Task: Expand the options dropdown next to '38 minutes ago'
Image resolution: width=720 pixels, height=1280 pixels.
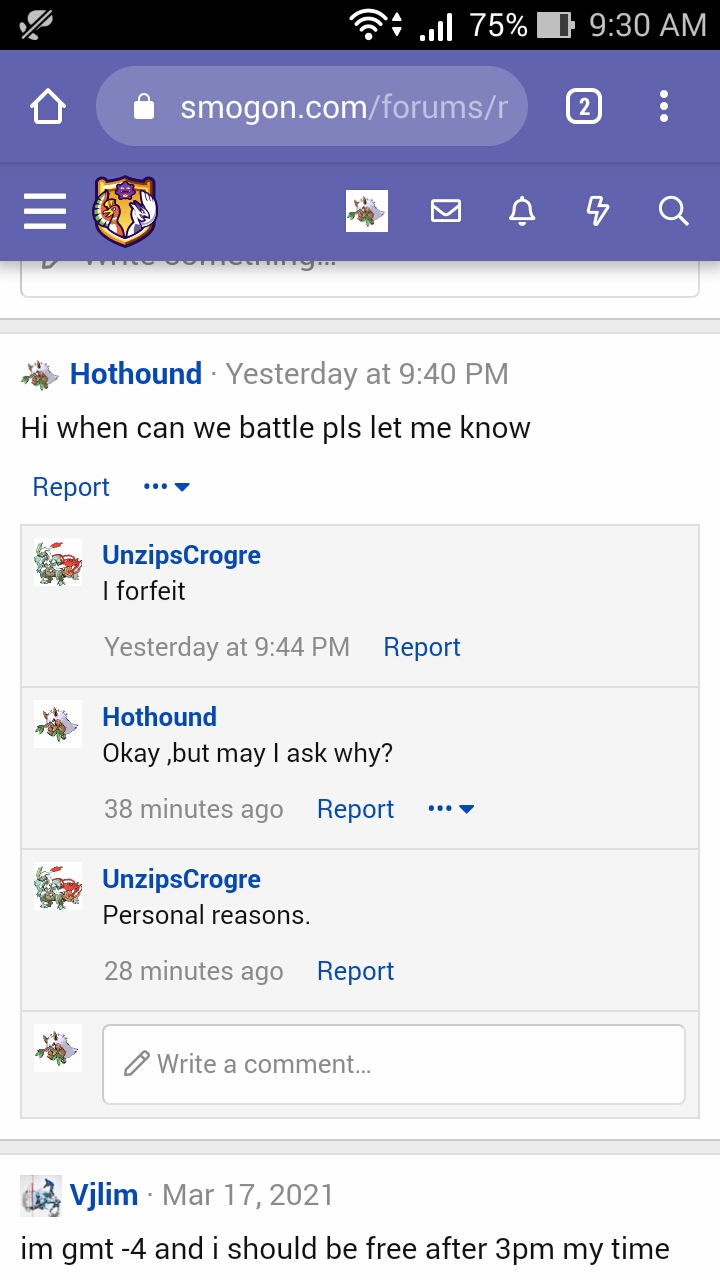Action: click(x=450, y=809)
